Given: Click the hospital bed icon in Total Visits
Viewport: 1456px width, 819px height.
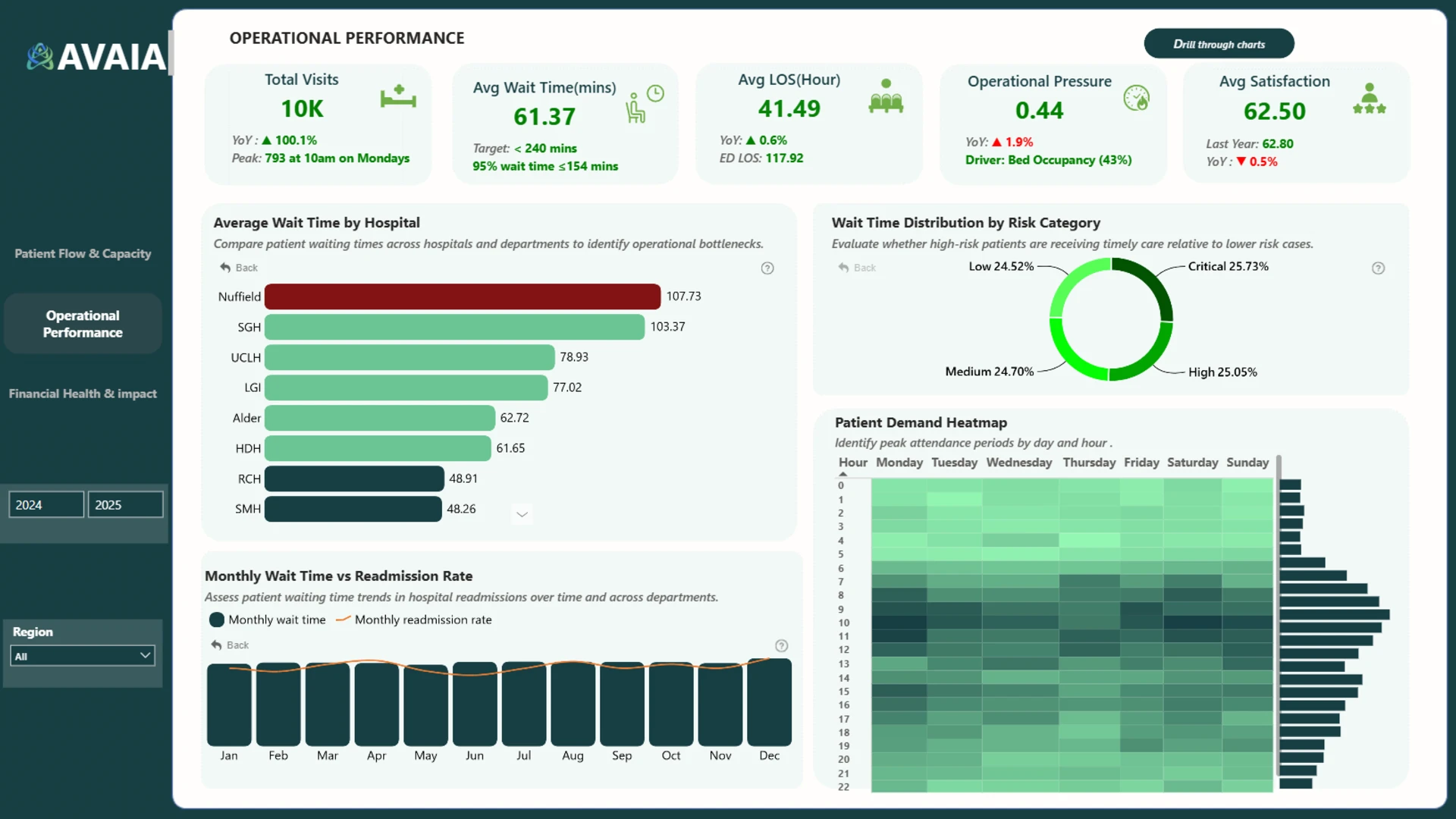Looking at the screenshot, I should pyautogui.click(x=398, y=96).
